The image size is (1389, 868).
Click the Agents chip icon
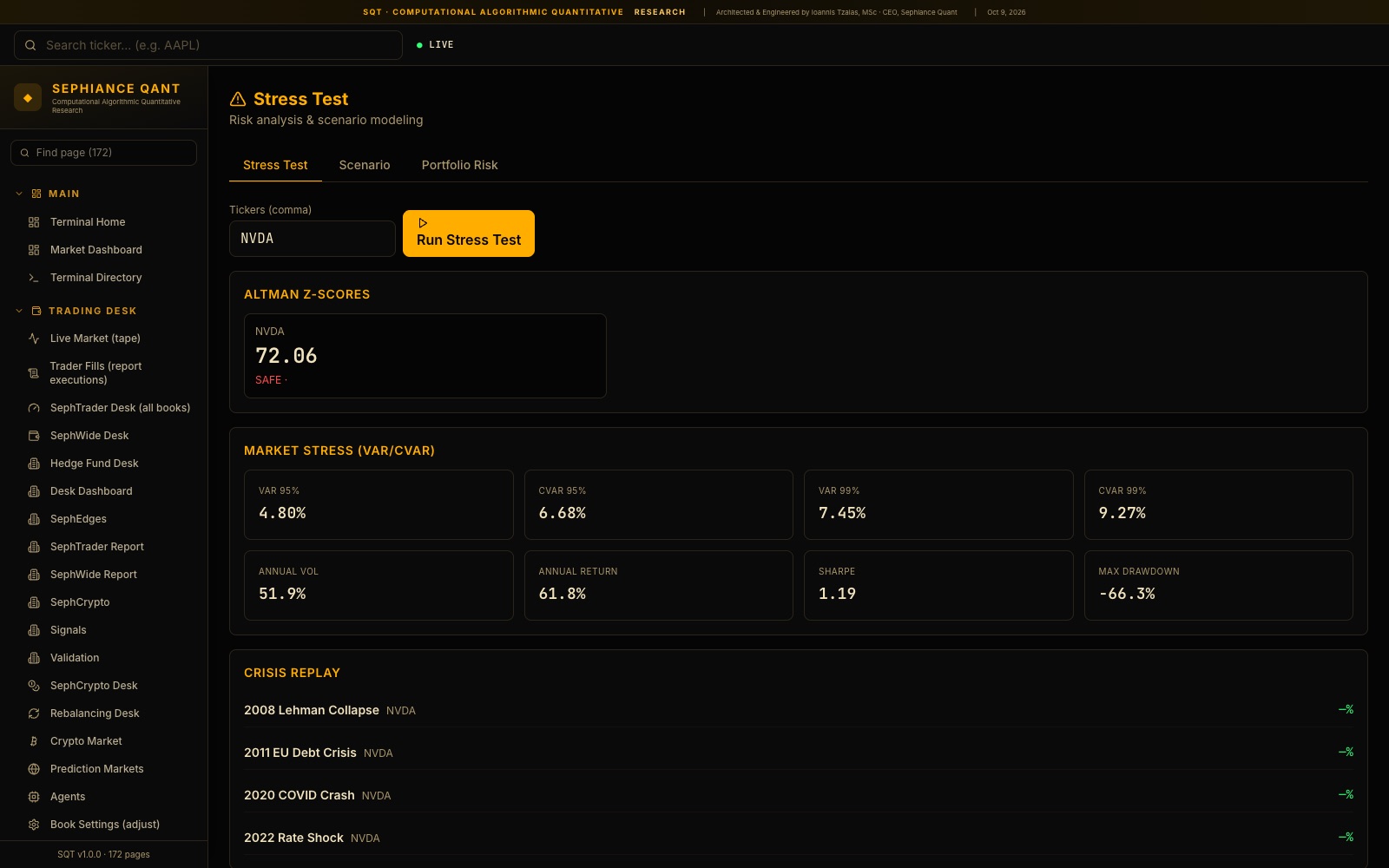click(34, 797)
